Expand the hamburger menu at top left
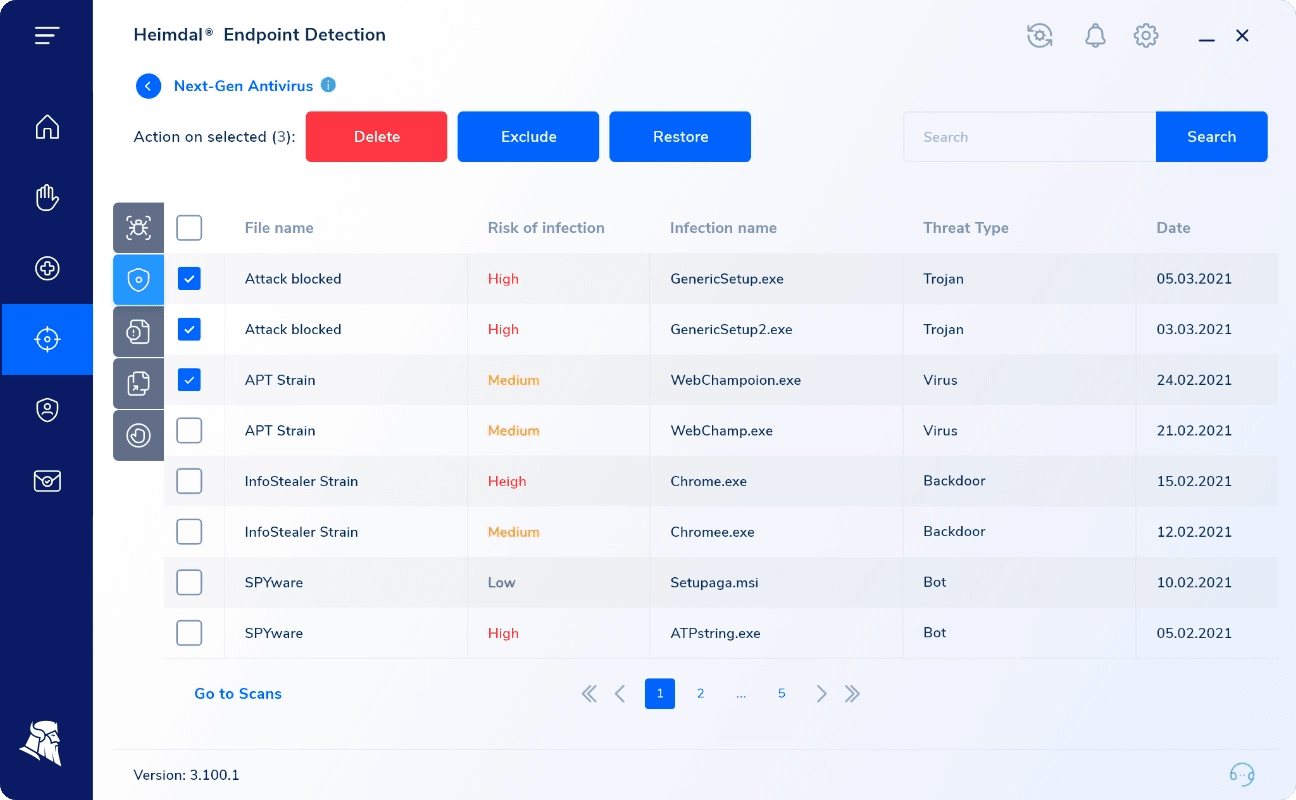 (47, 36)
